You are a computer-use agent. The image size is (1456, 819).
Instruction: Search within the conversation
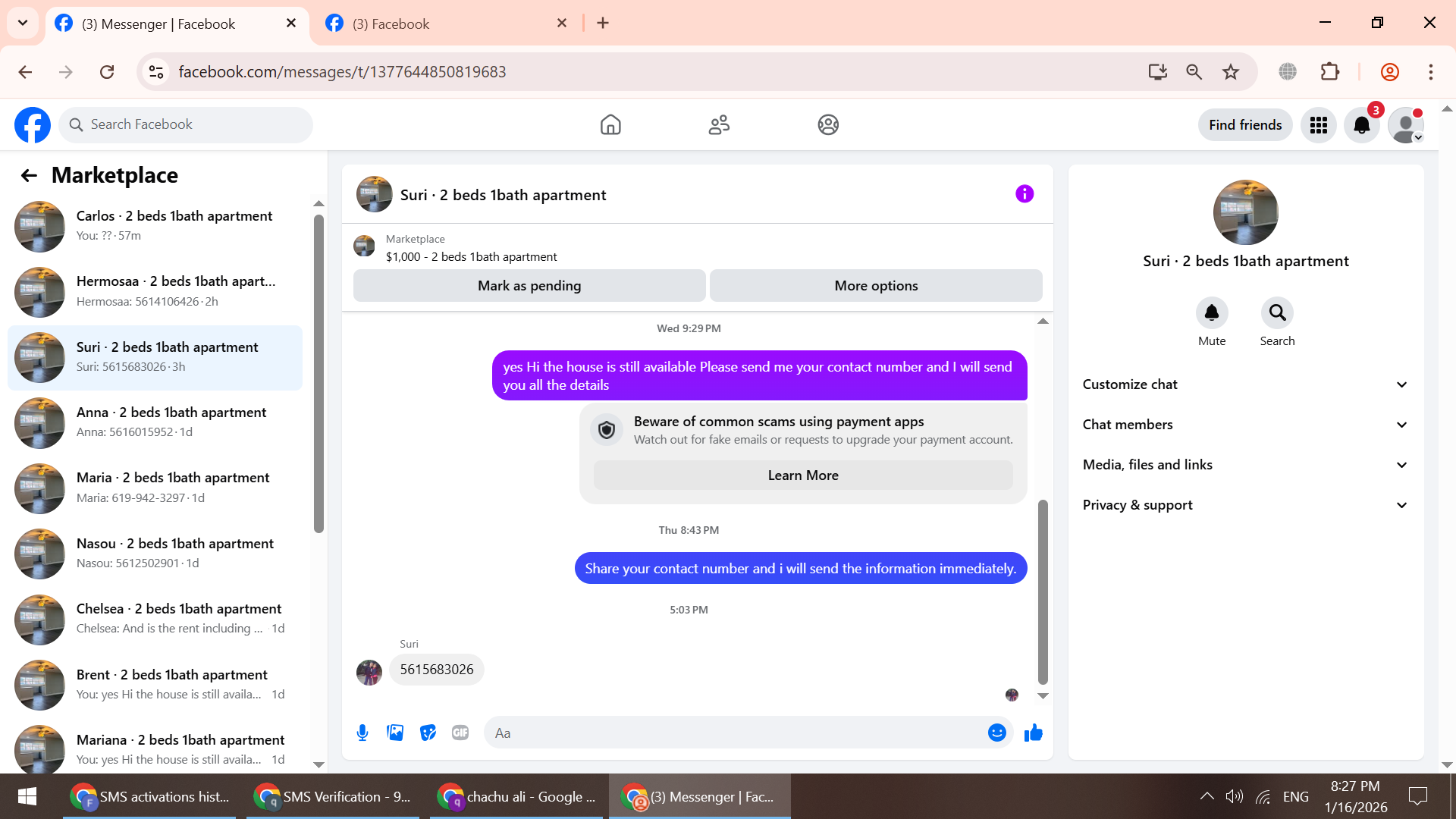[1277, 313]
